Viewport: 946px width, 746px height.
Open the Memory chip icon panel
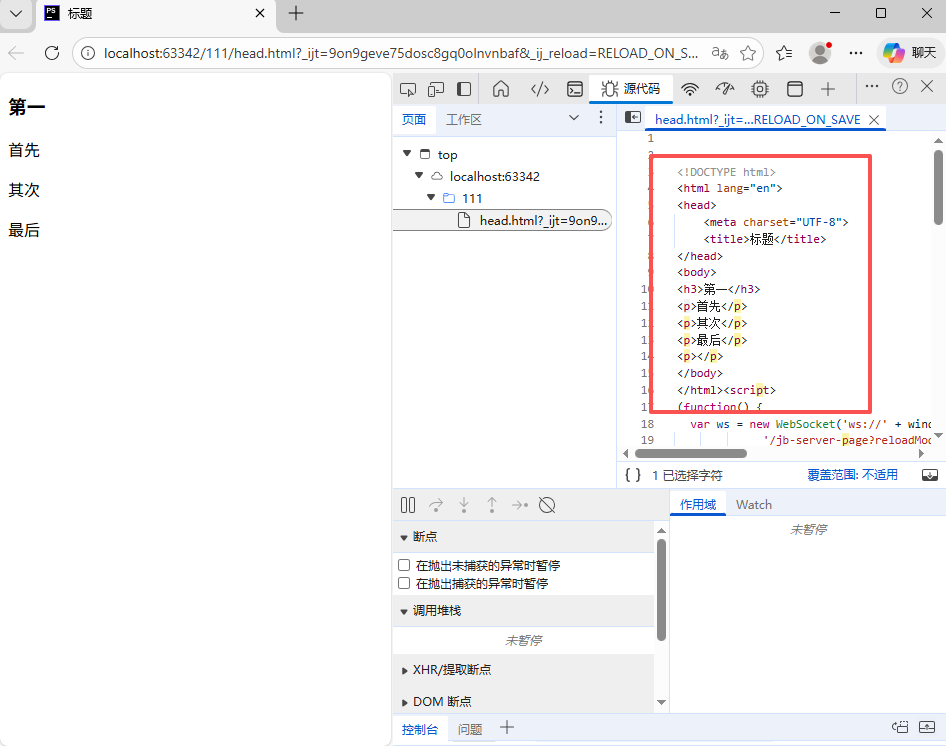pos(760,89)
